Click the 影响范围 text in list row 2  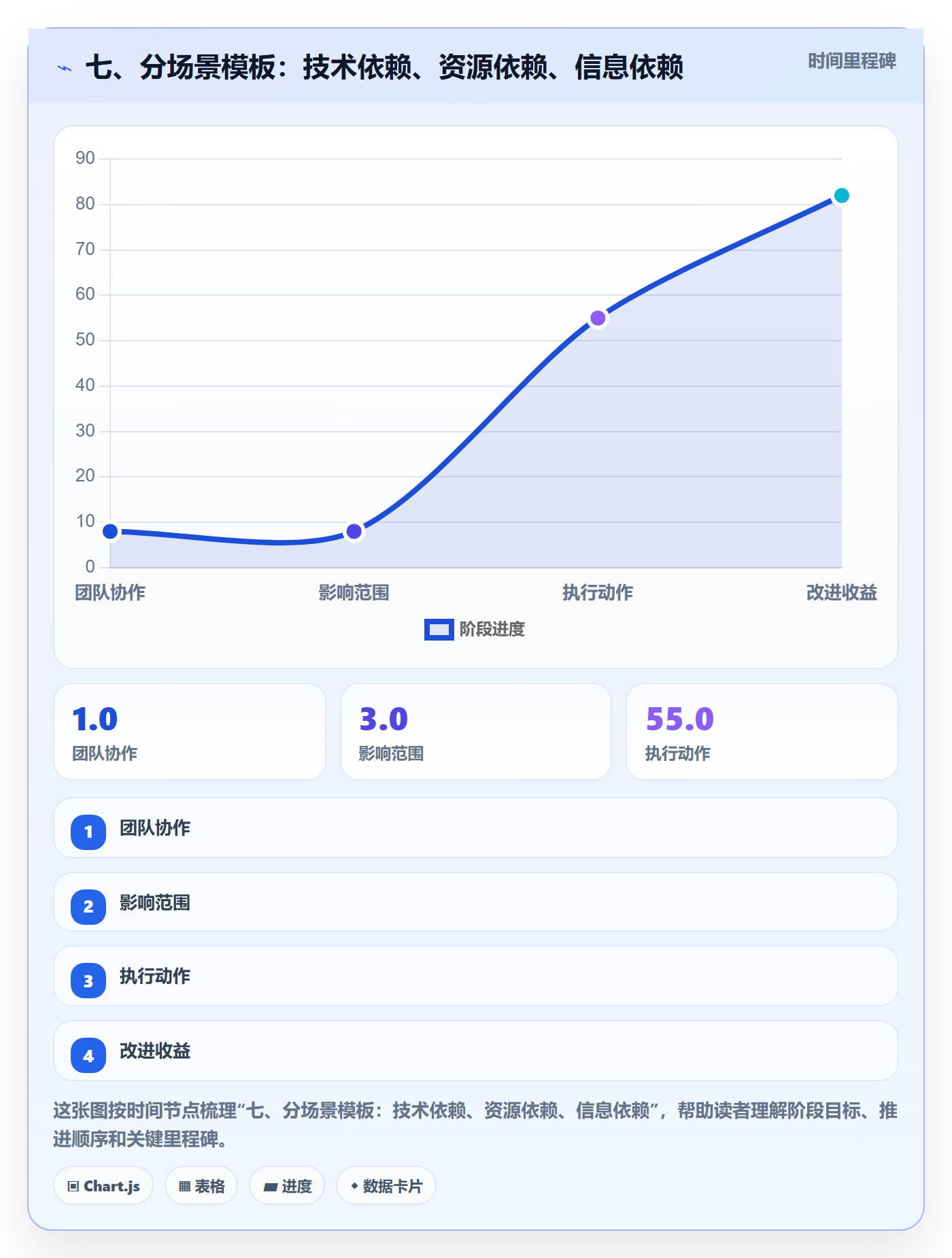click(x=155, y=903)
